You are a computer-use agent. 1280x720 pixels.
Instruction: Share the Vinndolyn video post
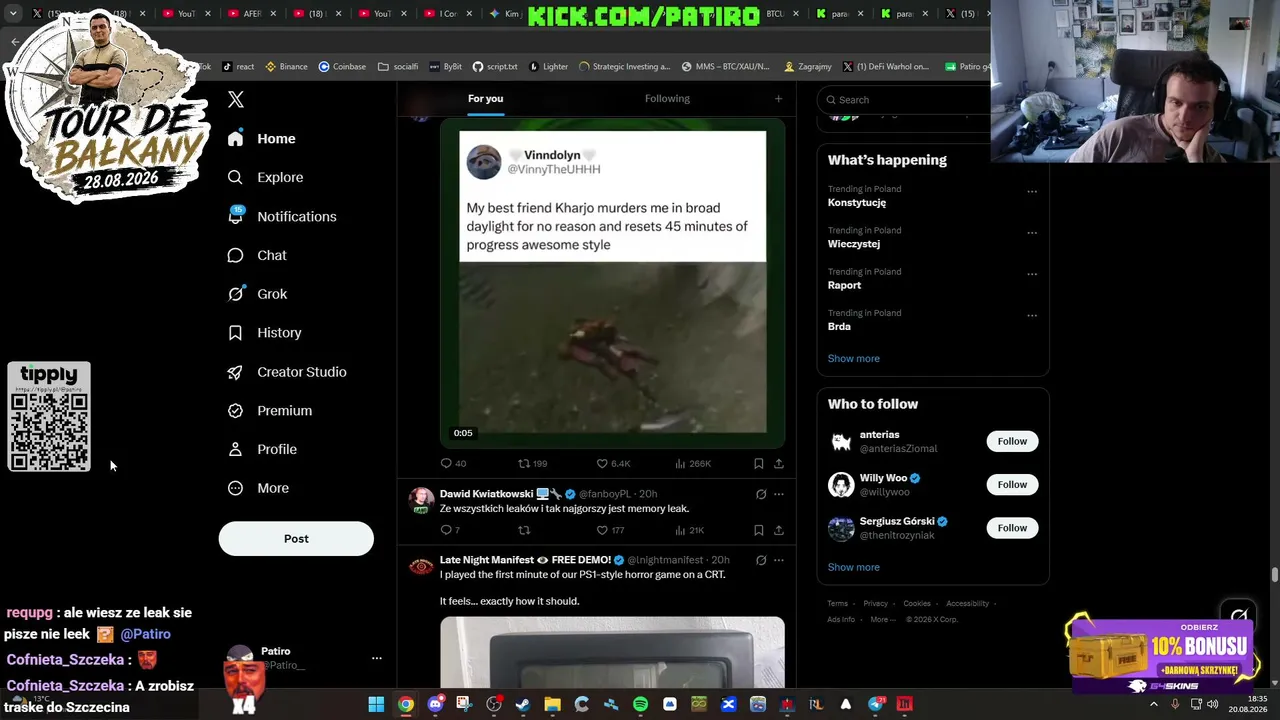(779, 463)
